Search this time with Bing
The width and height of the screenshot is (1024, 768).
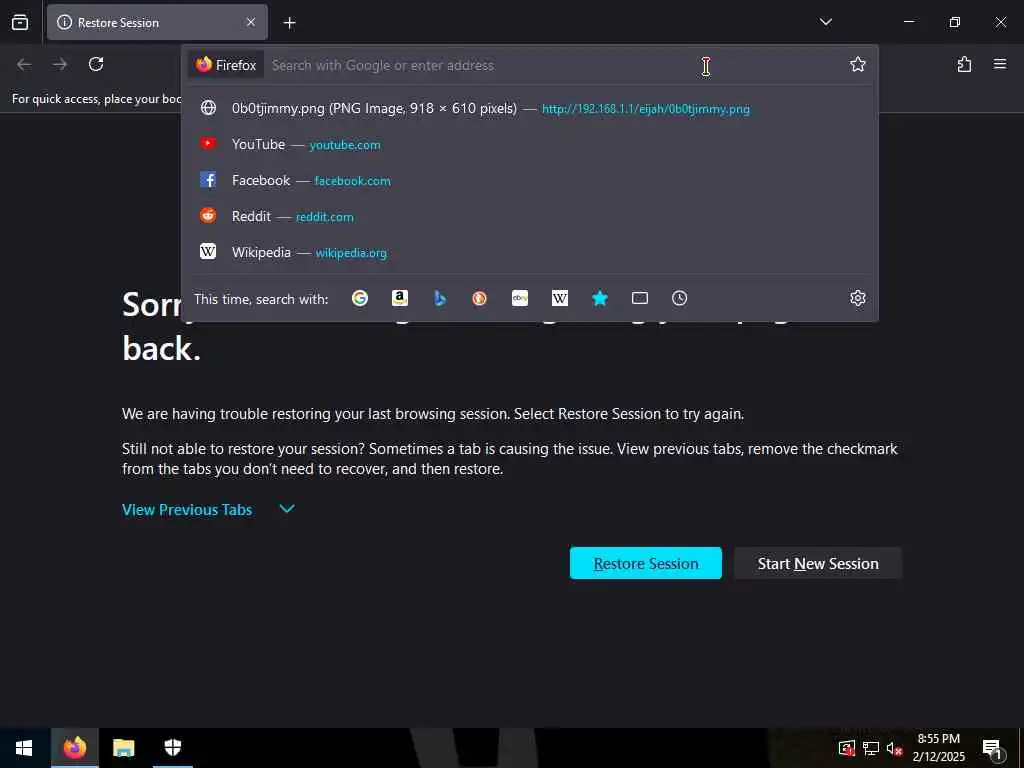point(440,298)
